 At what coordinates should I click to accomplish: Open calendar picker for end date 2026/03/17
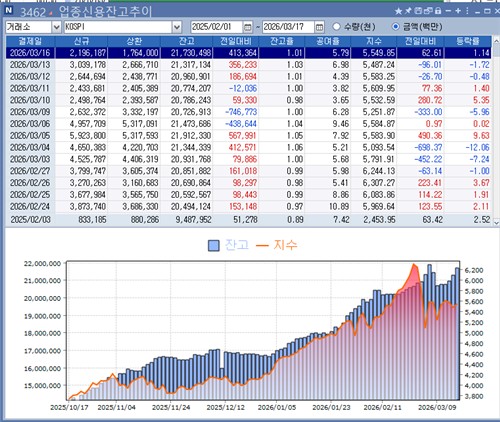click(x=319, y=27)
